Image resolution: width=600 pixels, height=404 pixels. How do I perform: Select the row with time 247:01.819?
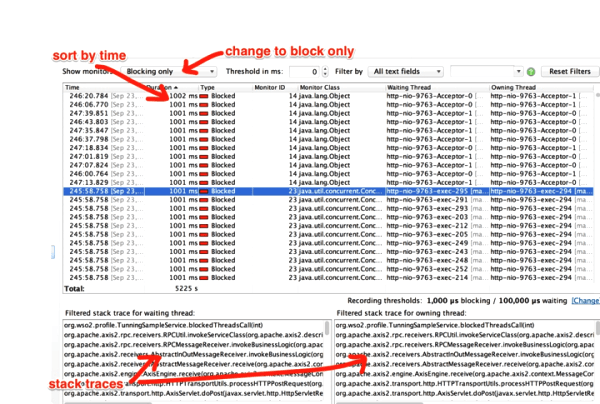pyautogui.click(x=328, y=156)
